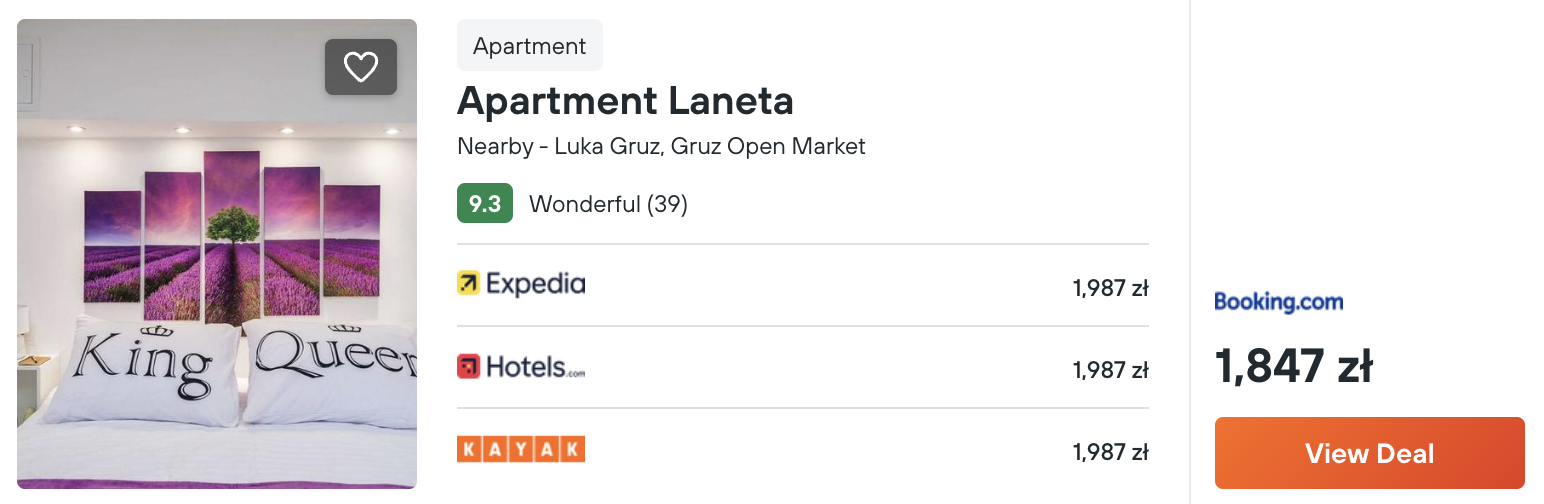Save Apartment Laneta with heart icon
The height and width of the screenshot is (504, 1544).
[x=361, y=67]
